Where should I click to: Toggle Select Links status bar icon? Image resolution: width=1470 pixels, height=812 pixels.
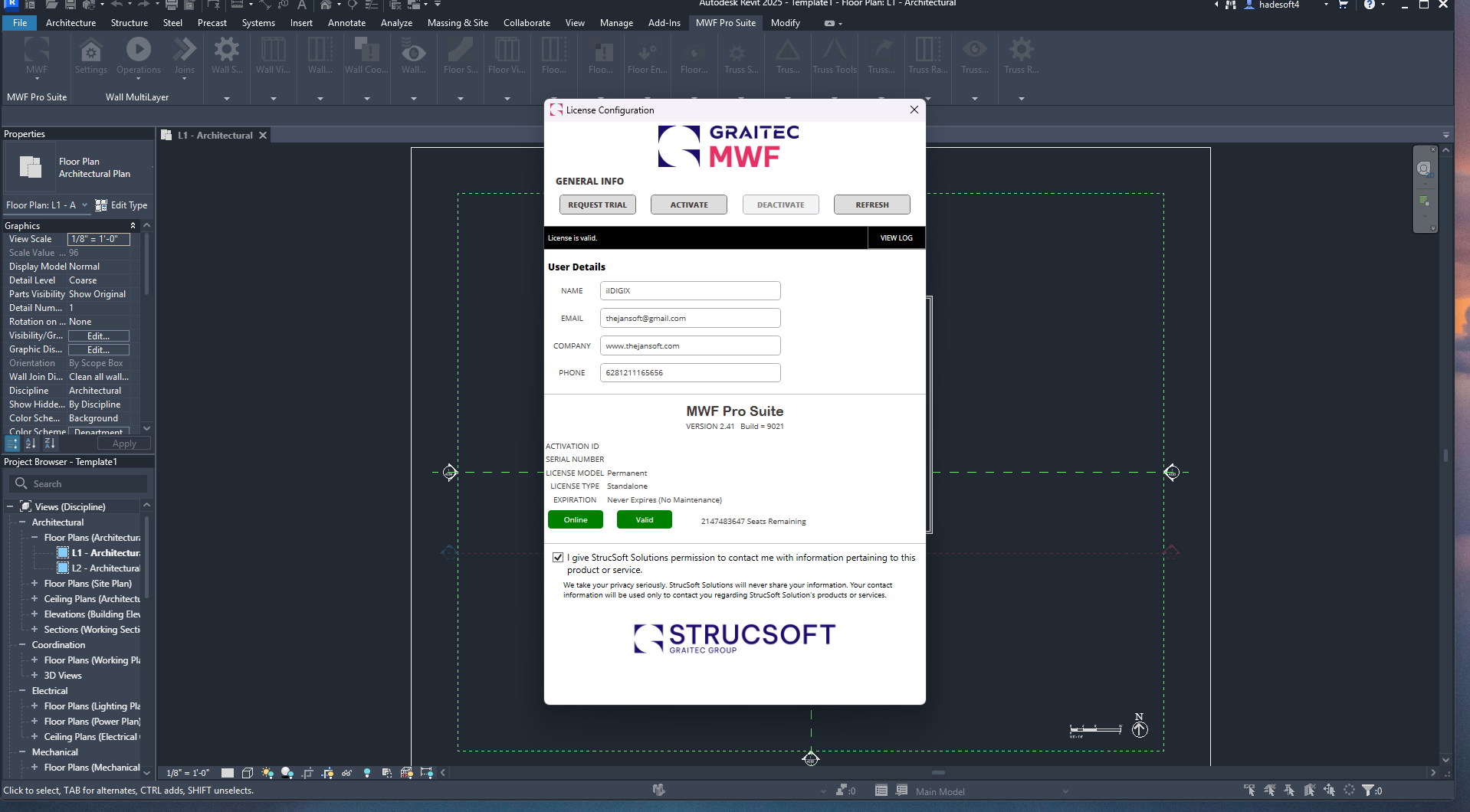(1250, 790)
